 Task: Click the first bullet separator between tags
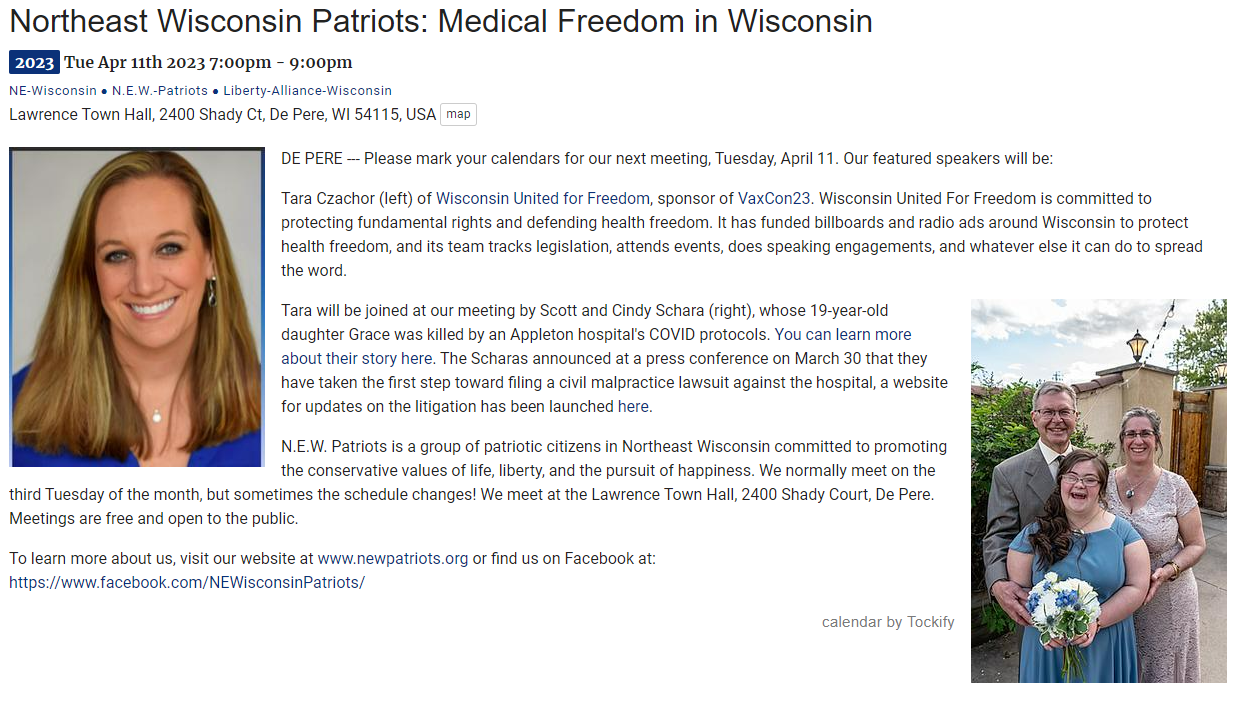[104, 91]
